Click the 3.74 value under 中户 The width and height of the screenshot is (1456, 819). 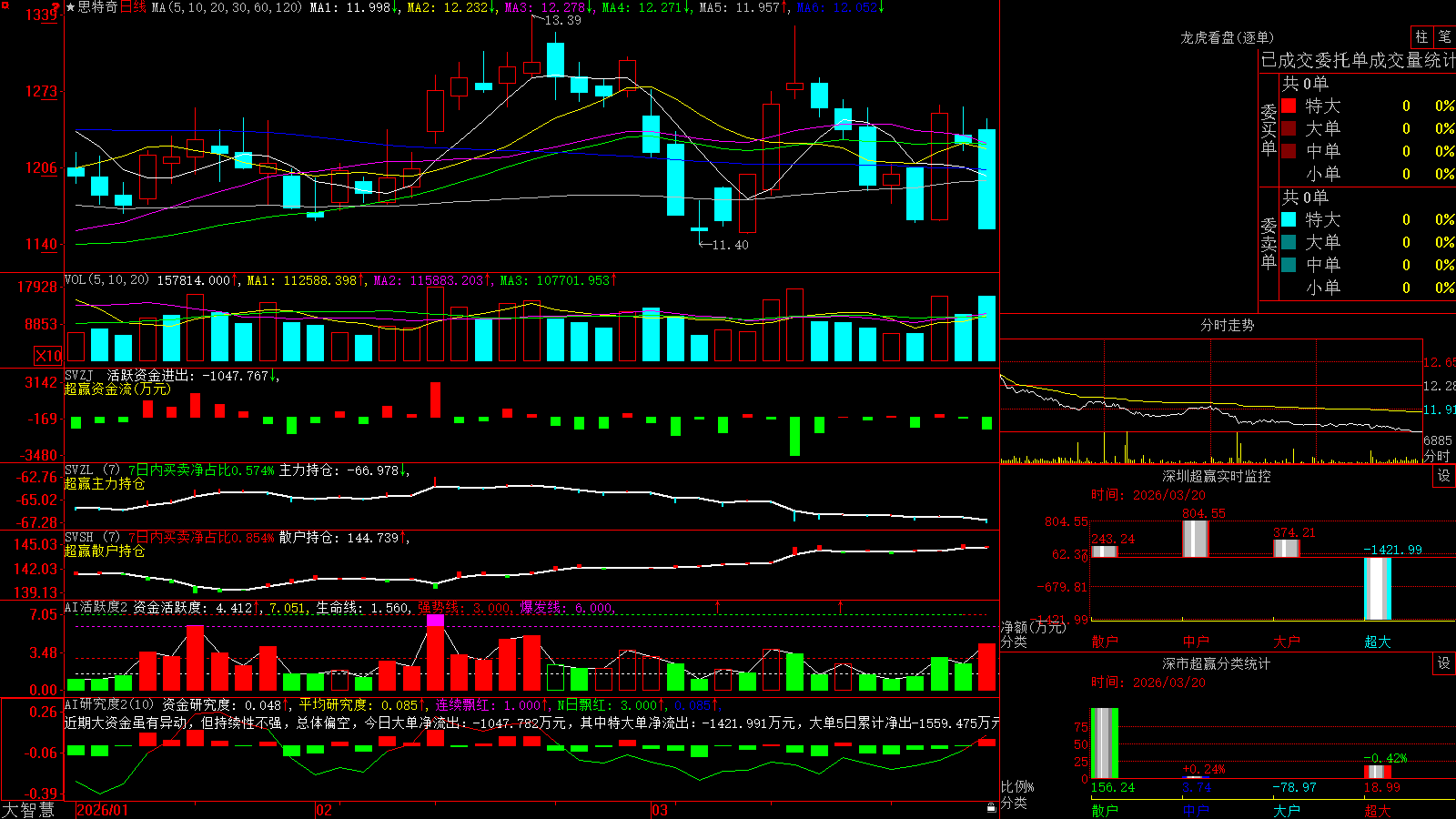point(1197,787)
